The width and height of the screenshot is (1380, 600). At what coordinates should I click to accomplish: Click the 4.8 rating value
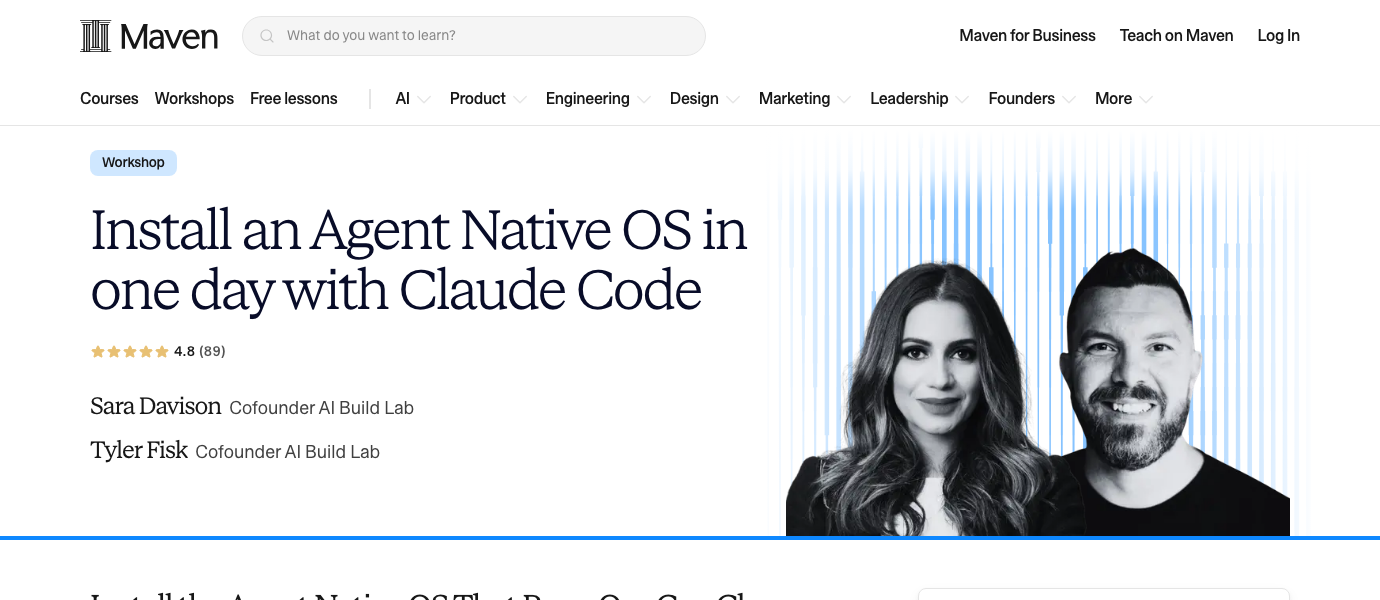tap(184, 352)
